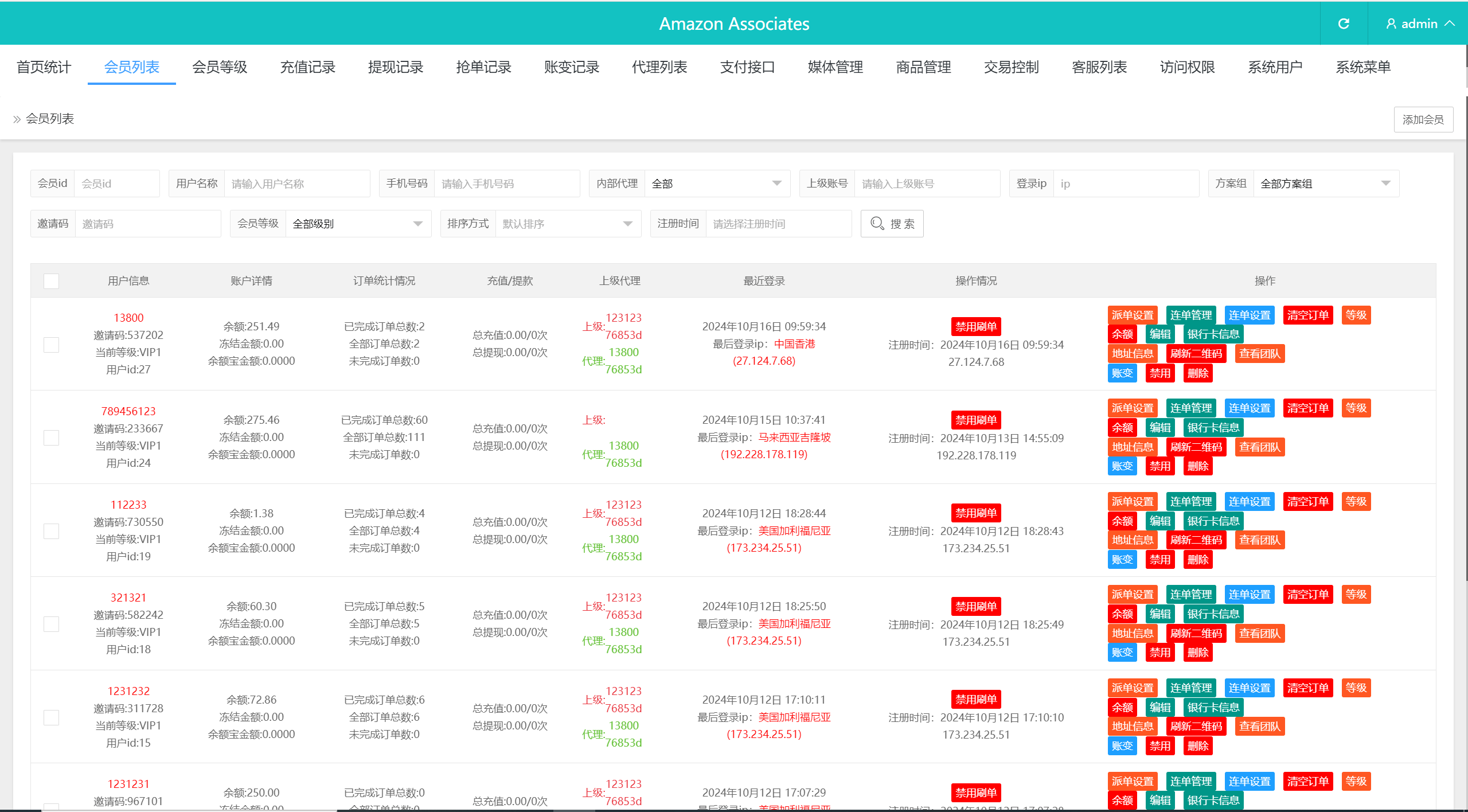Screen dimensions: 1468x812
Task: Click the 邀请码 input field
Action: click(147, 224)
